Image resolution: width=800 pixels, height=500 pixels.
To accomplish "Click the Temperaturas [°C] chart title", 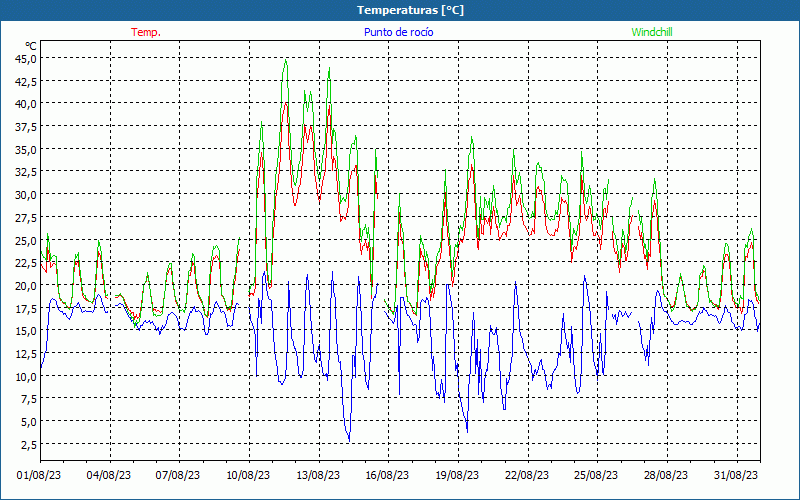I will 410,10.
